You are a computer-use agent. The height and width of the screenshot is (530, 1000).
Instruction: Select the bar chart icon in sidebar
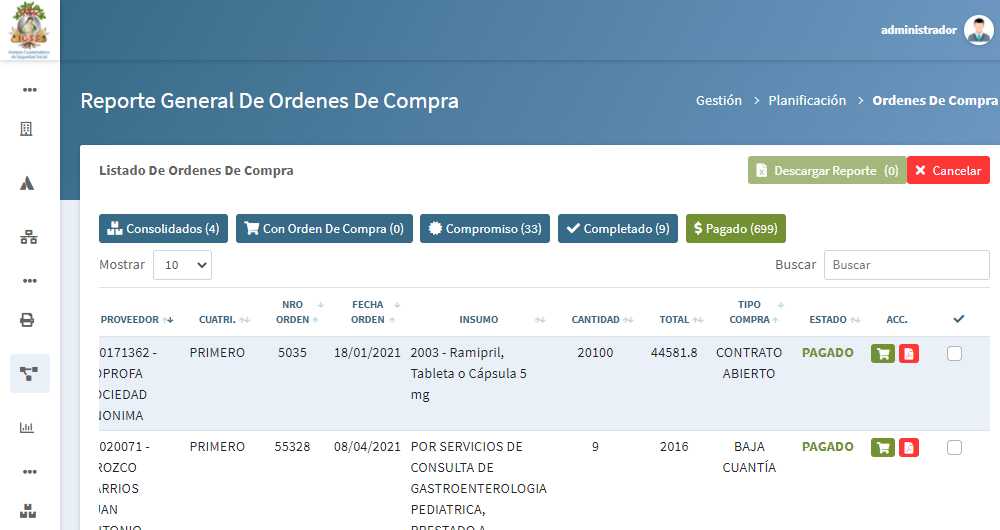pyautogui.click(x=28, y=427)
